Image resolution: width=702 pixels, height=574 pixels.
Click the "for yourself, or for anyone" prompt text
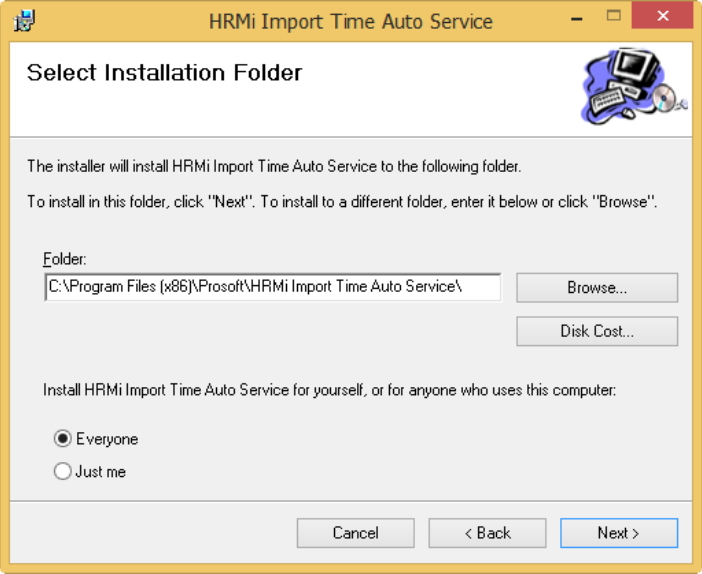330,390
